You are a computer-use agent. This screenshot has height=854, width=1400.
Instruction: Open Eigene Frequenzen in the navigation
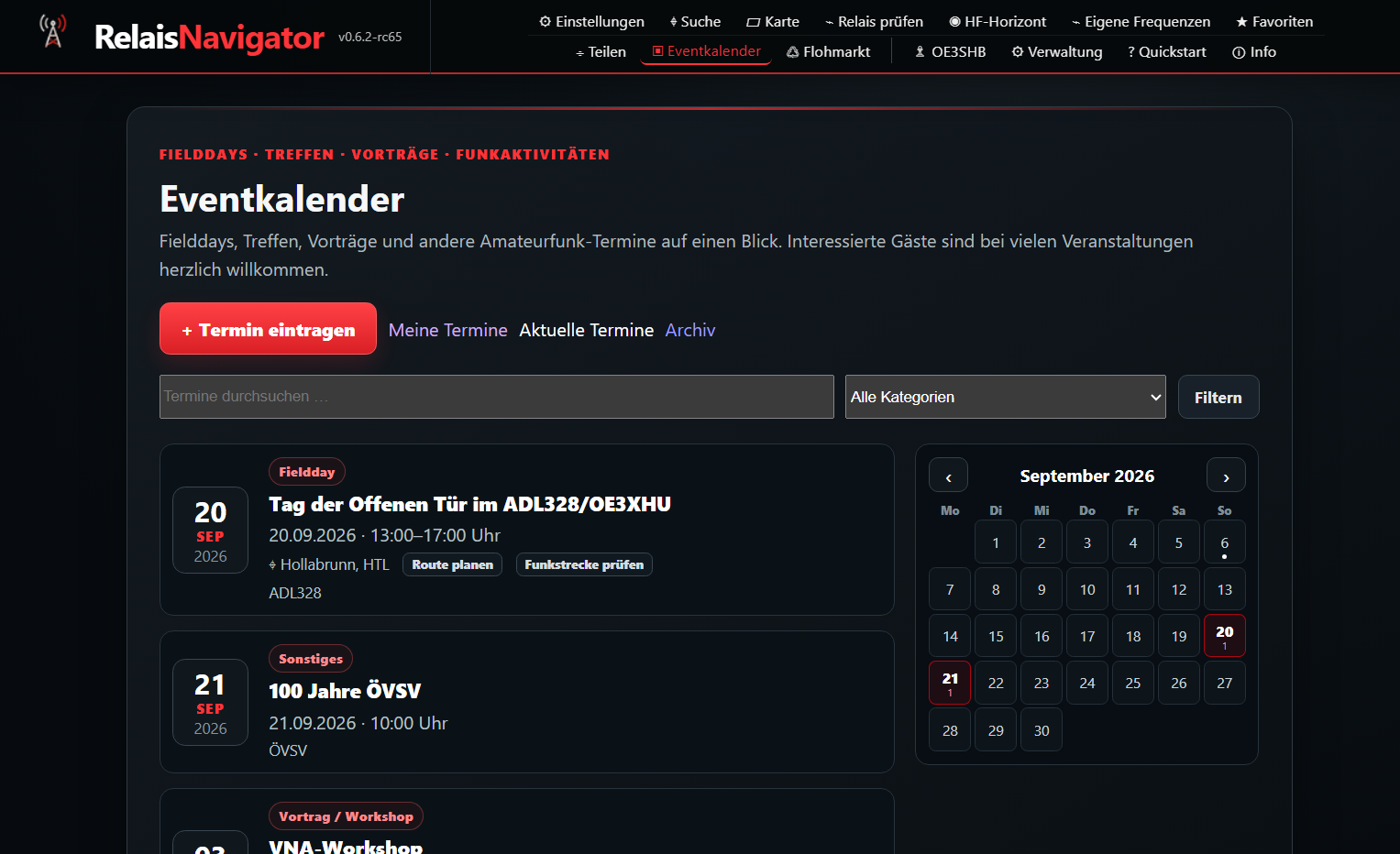[x=1141, y=21]
